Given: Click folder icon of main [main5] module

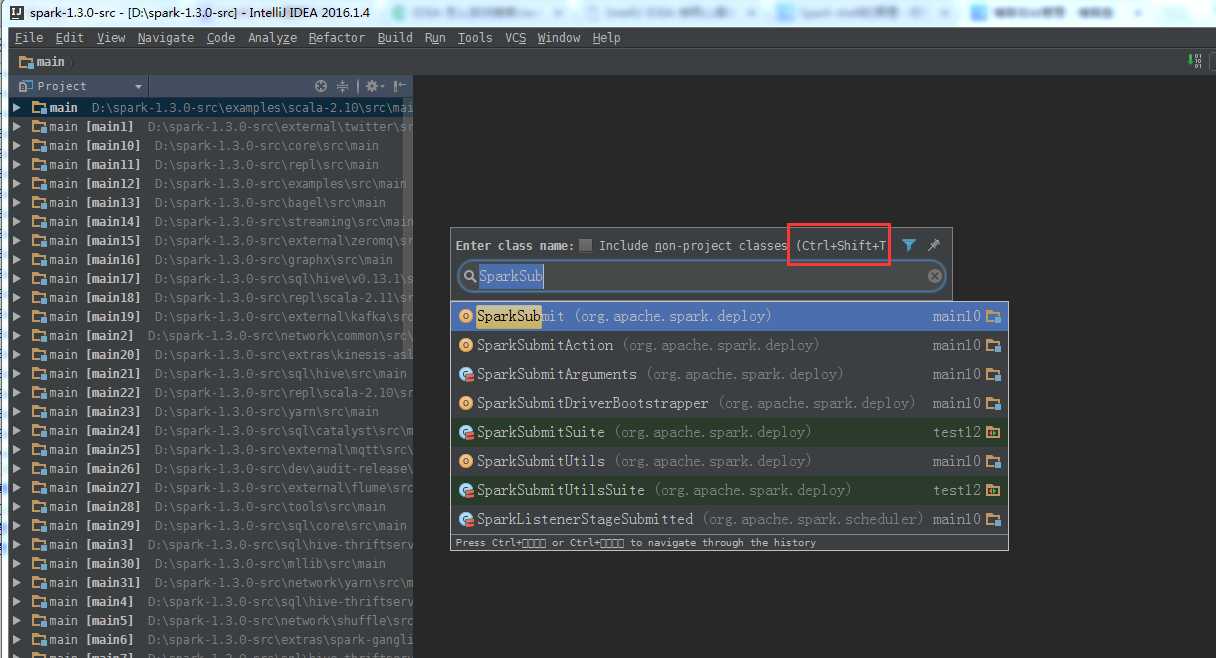Looking at the screenshot, I should 39,620.
